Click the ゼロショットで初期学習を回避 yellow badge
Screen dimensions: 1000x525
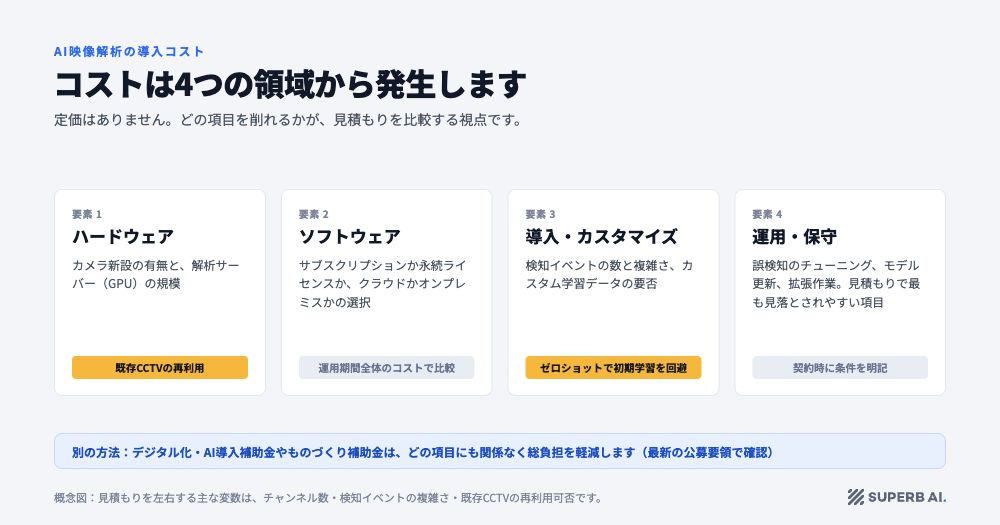click(613, 367)
